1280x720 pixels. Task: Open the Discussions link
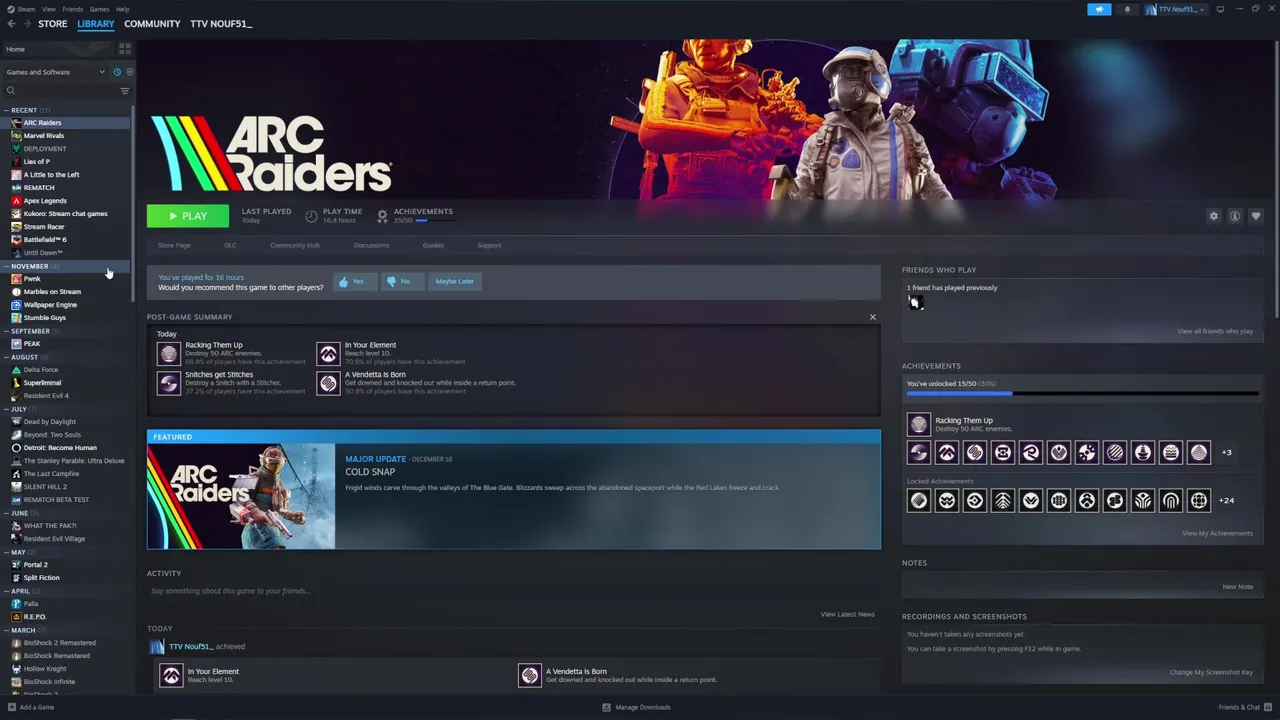pyautogui.click(x=371, y=245)
